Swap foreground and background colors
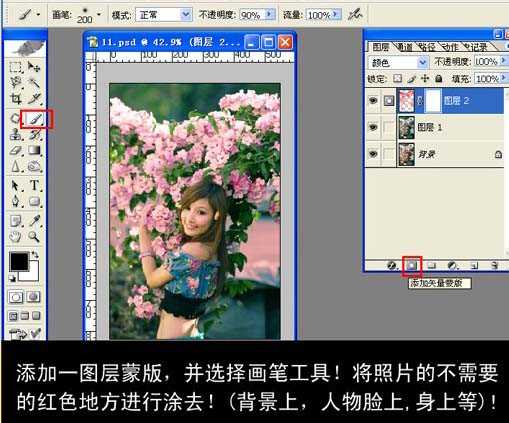This screenshot has height=423, width=509. click(x=35, y=255)
